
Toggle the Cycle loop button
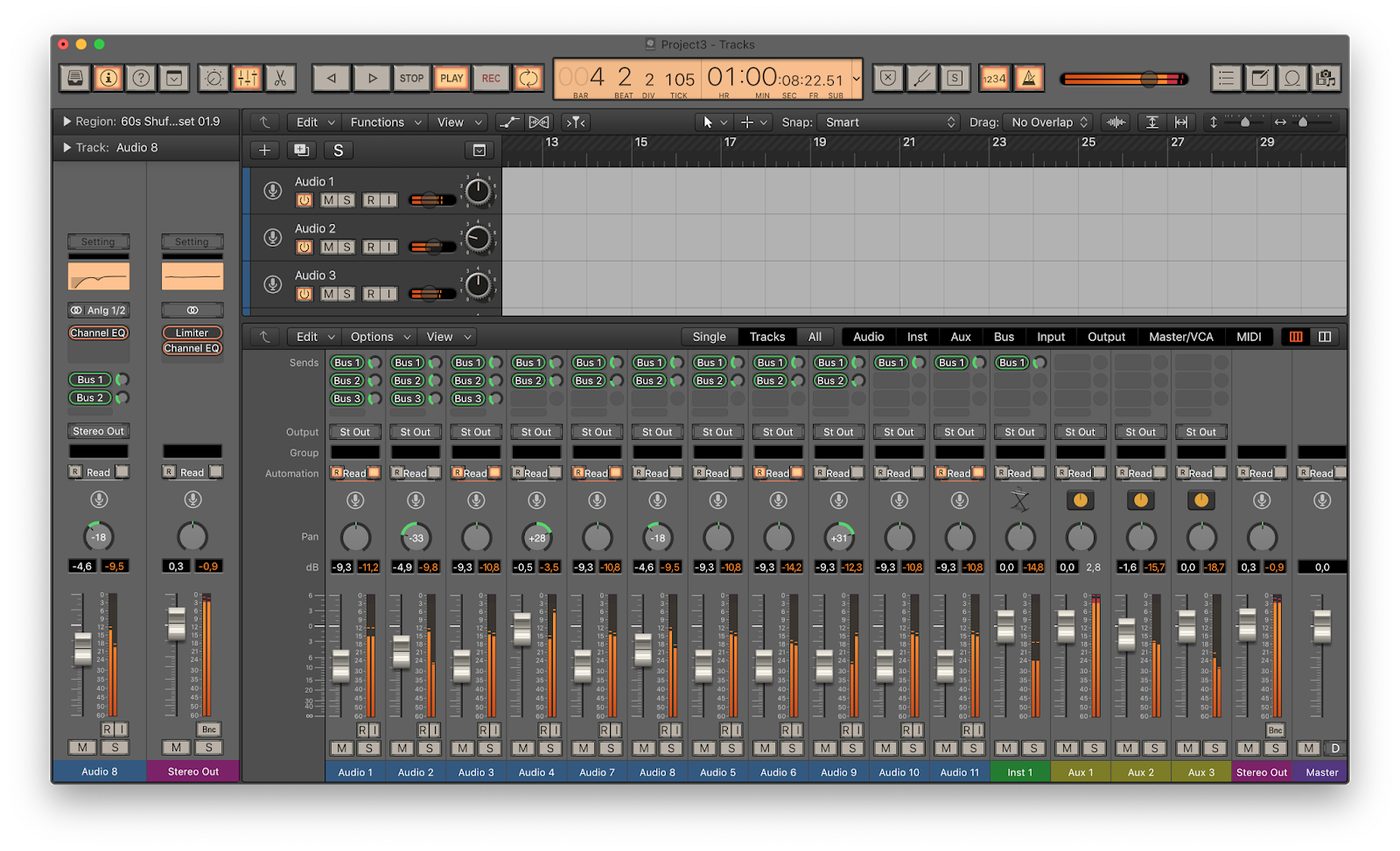coord(528,78)
